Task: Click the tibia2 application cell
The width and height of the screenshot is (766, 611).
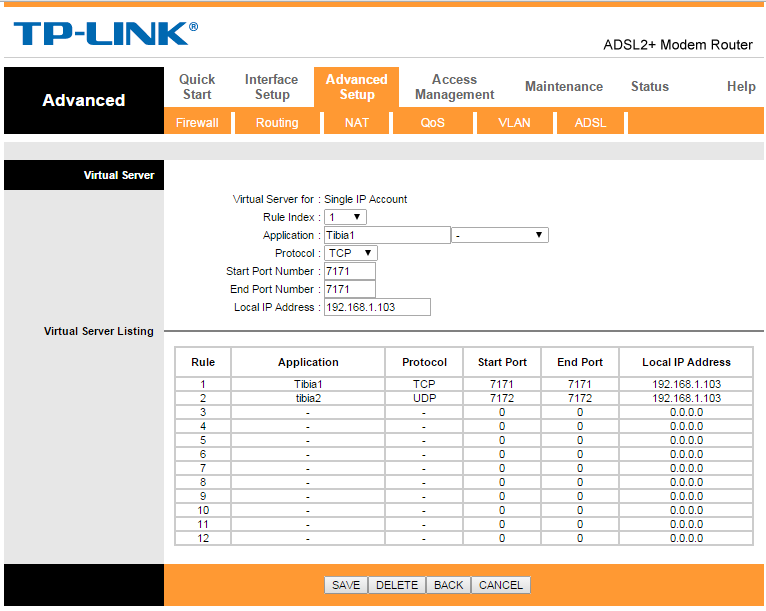Action: (x=308, y=398)
